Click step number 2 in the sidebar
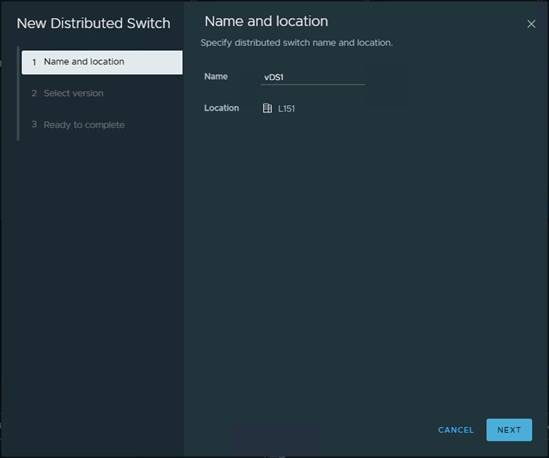Screen dimensions: 549x458 tap(34, 93)
